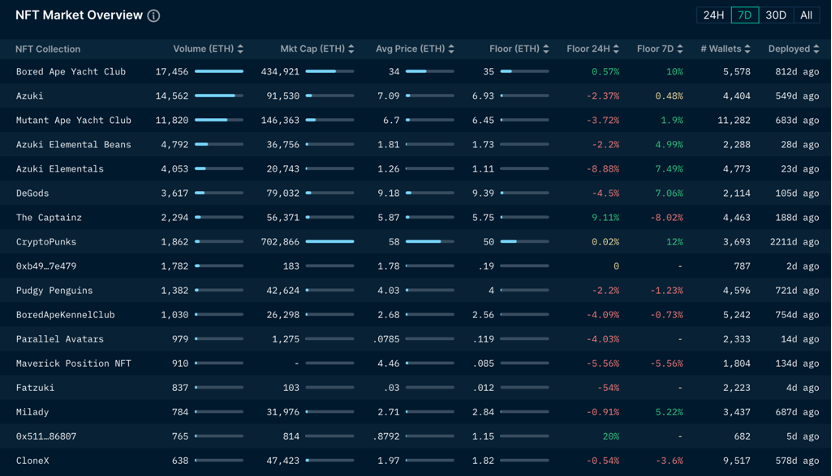Click the NFT Collection column header
Screen dimensions: 832x476
coord(48,49)
